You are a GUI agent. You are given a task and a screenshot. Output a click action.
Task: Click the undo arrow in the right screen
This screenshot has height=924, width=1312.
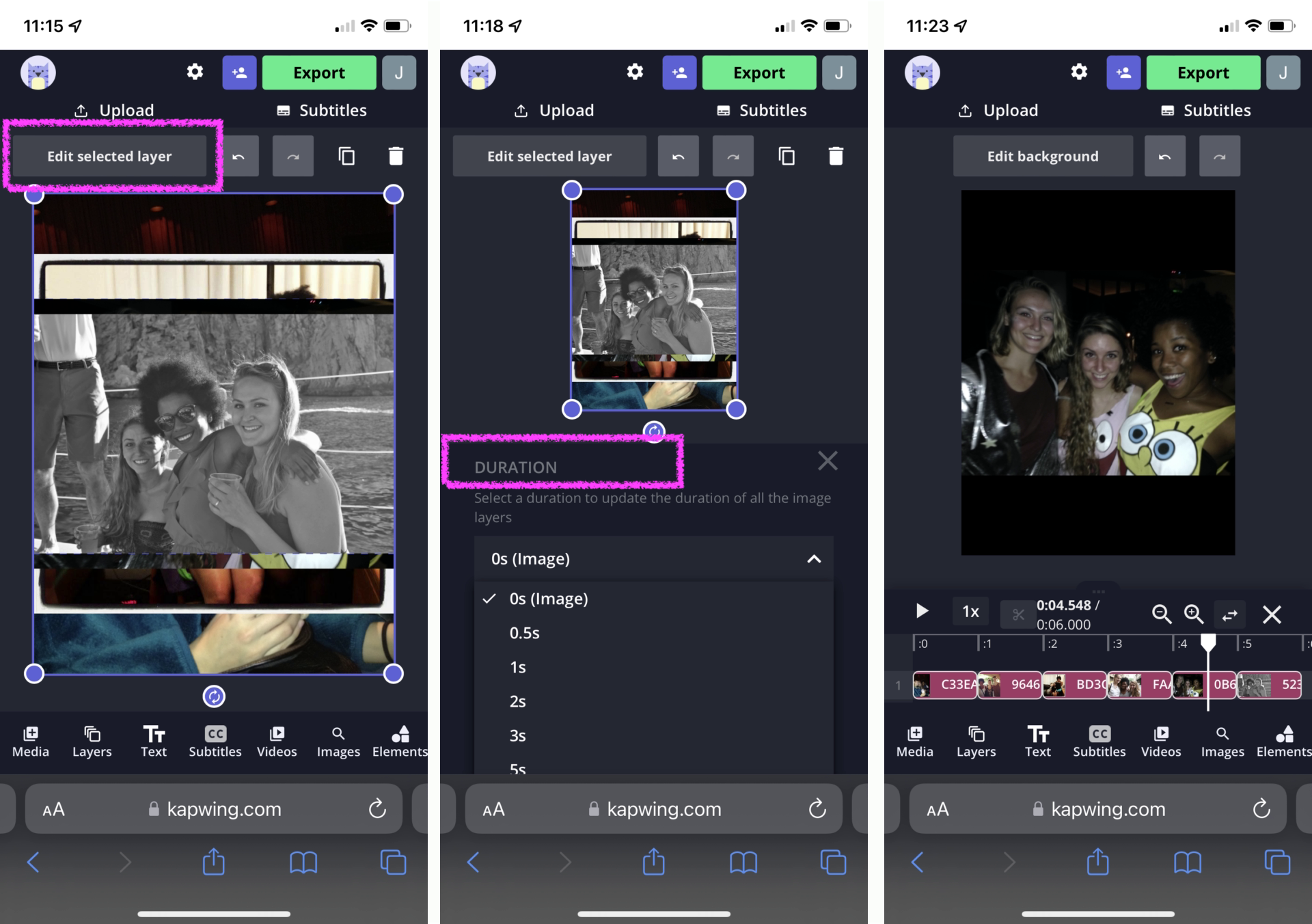tap(1164, 157)
